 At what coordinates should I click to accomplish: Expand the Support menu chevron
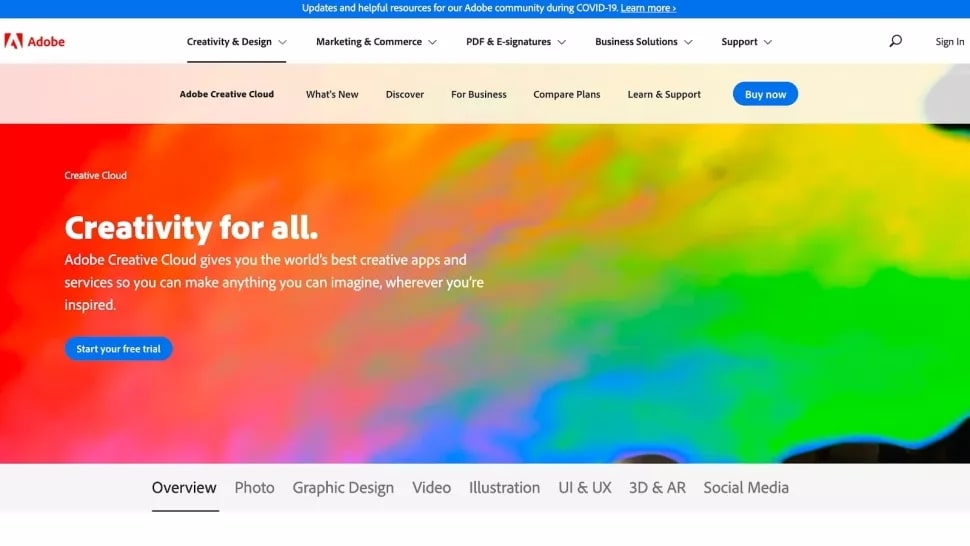pyautogui.click(x=768, y=42)
